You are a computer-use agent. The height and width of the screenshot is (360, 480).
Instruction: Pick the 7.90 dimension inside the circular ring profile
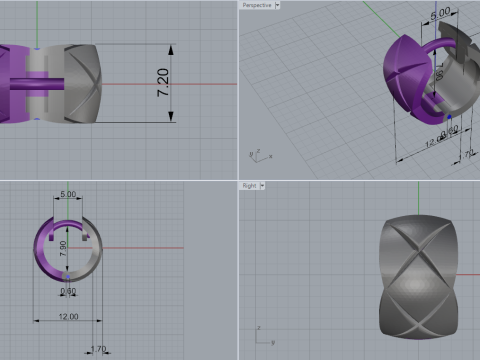coord(63,249)
